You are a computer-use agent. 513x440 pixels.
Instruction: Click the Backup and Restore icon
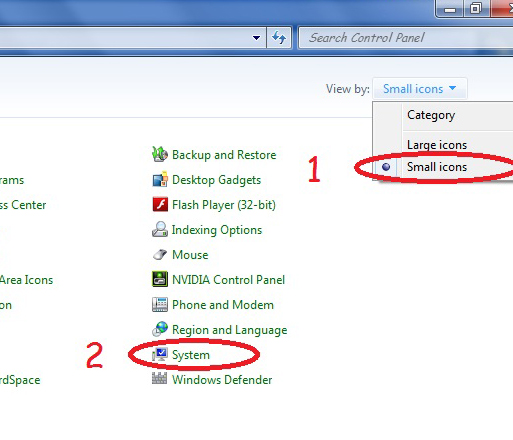(x=160, y=154)
